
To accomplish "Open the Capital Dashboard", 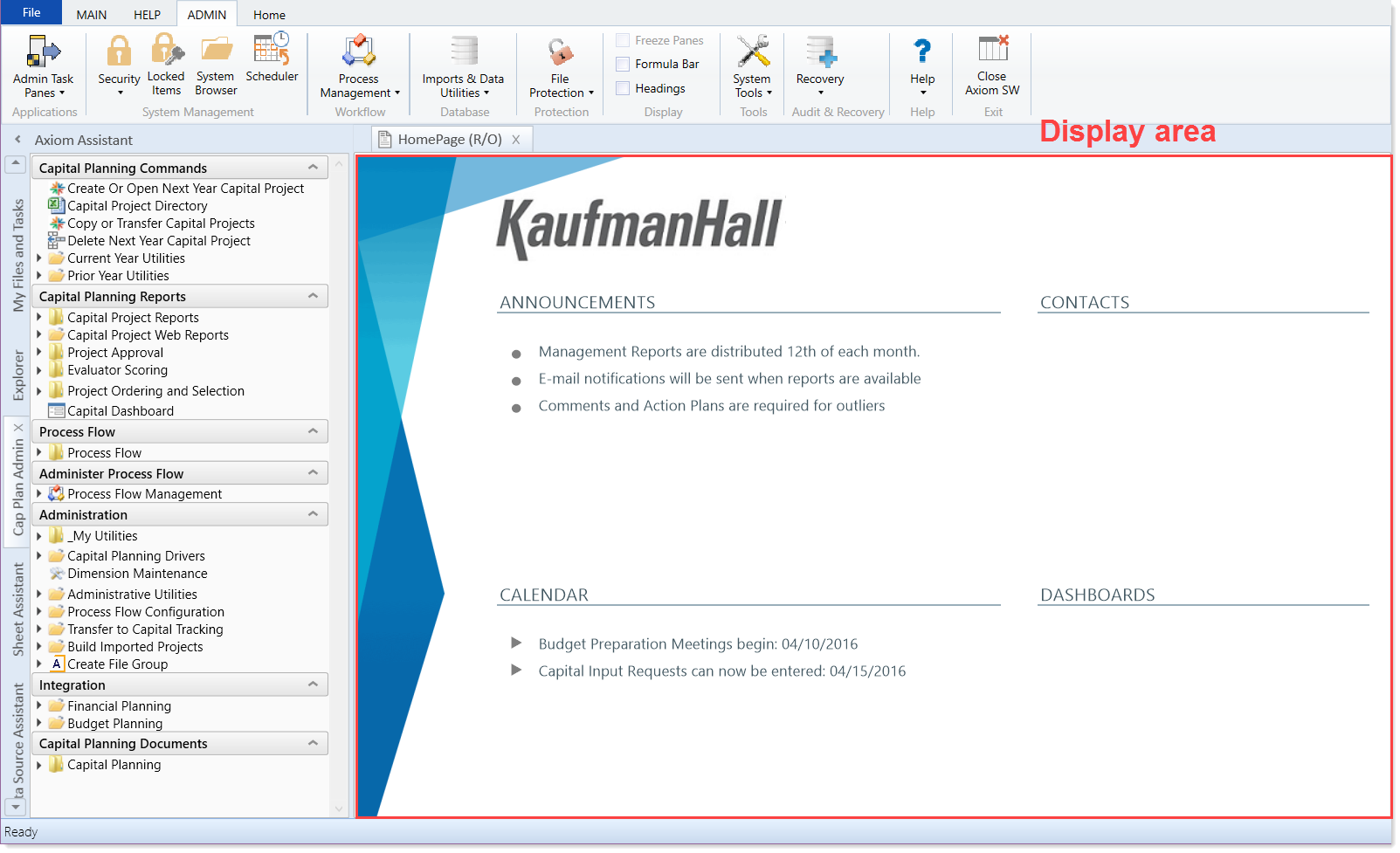I will pyautogui.click(x=121, y=411).
